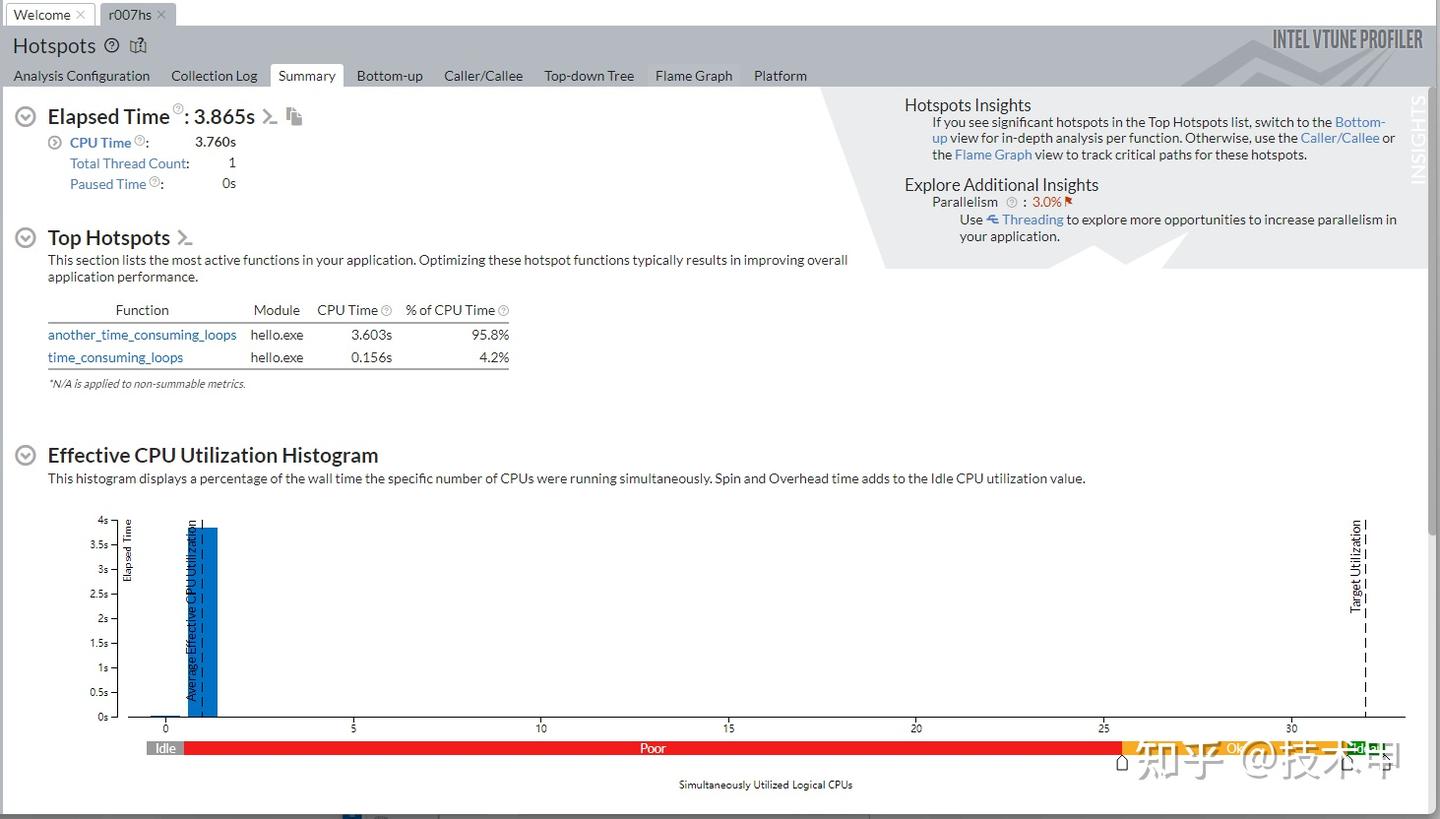
Task: Click the help icon on % of CPU Time header
Action: [505, 310]
